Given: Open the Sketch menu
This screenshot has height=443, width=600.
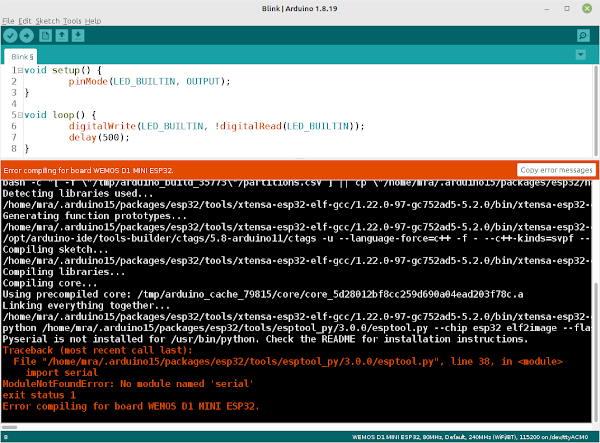Looking at the screenshot, I should click(48, 21).
